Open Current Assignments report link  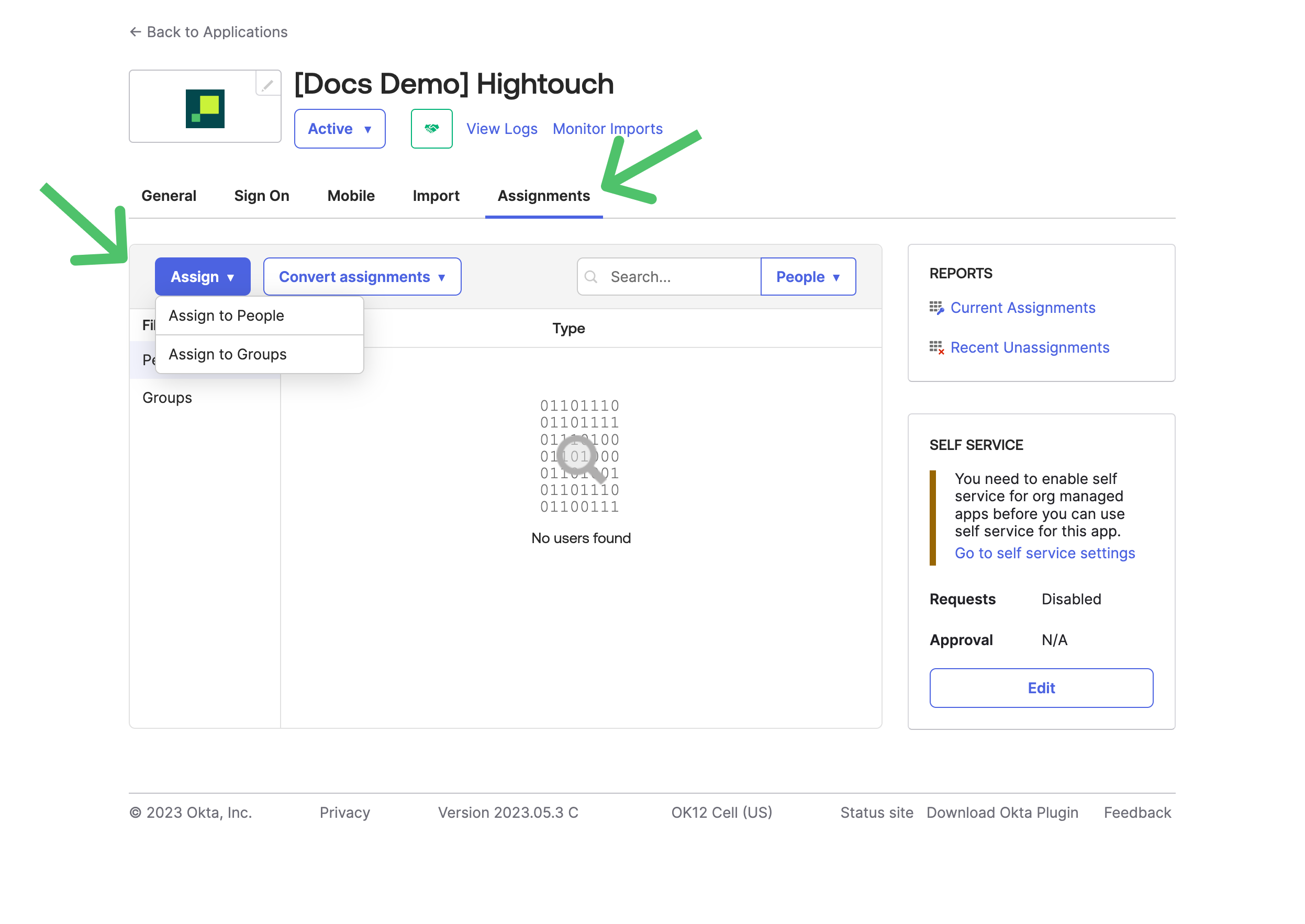1022,308
